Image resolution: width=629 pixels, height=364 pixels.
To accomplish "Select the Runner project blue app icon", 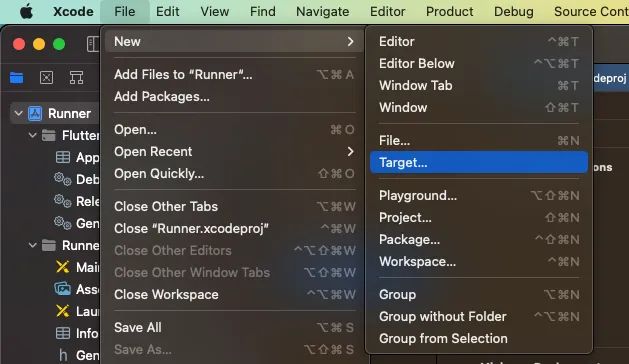I will pyautogui.click(x=35, y=114).
